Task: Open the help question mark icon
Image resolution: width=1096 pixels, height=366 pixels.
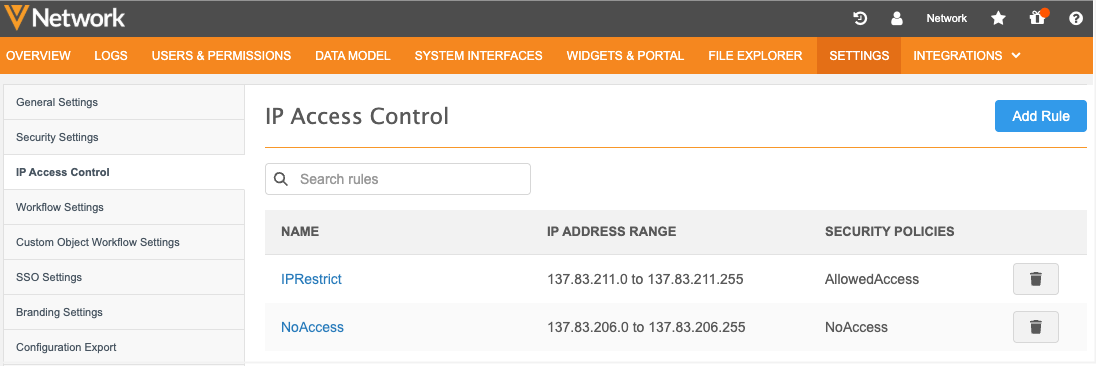Action: tap(1076, 19)
